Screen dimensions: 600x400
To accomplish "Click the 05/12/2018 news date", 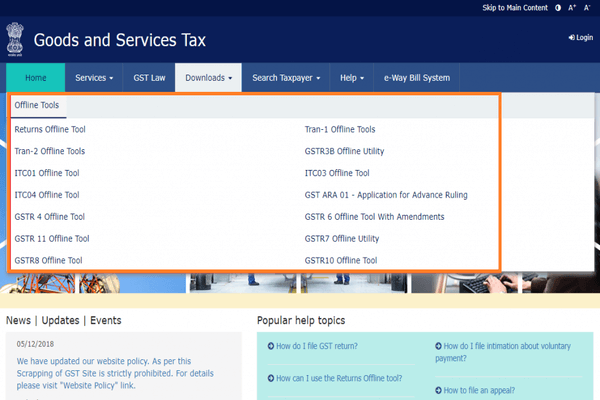I will 35,344.
